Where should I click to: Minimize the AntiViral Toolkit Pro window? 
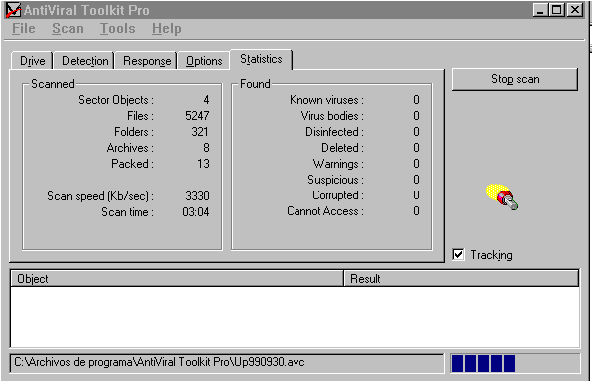[540, 10]
